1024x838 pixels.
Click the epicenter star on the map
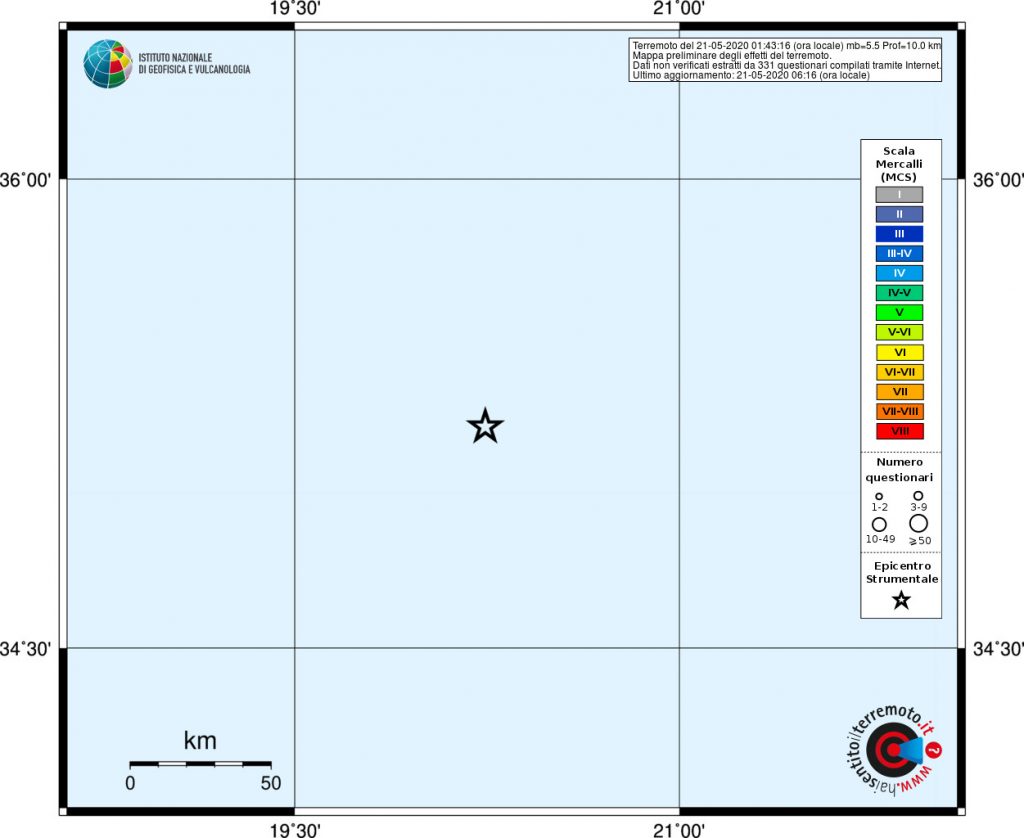(485, 426)
